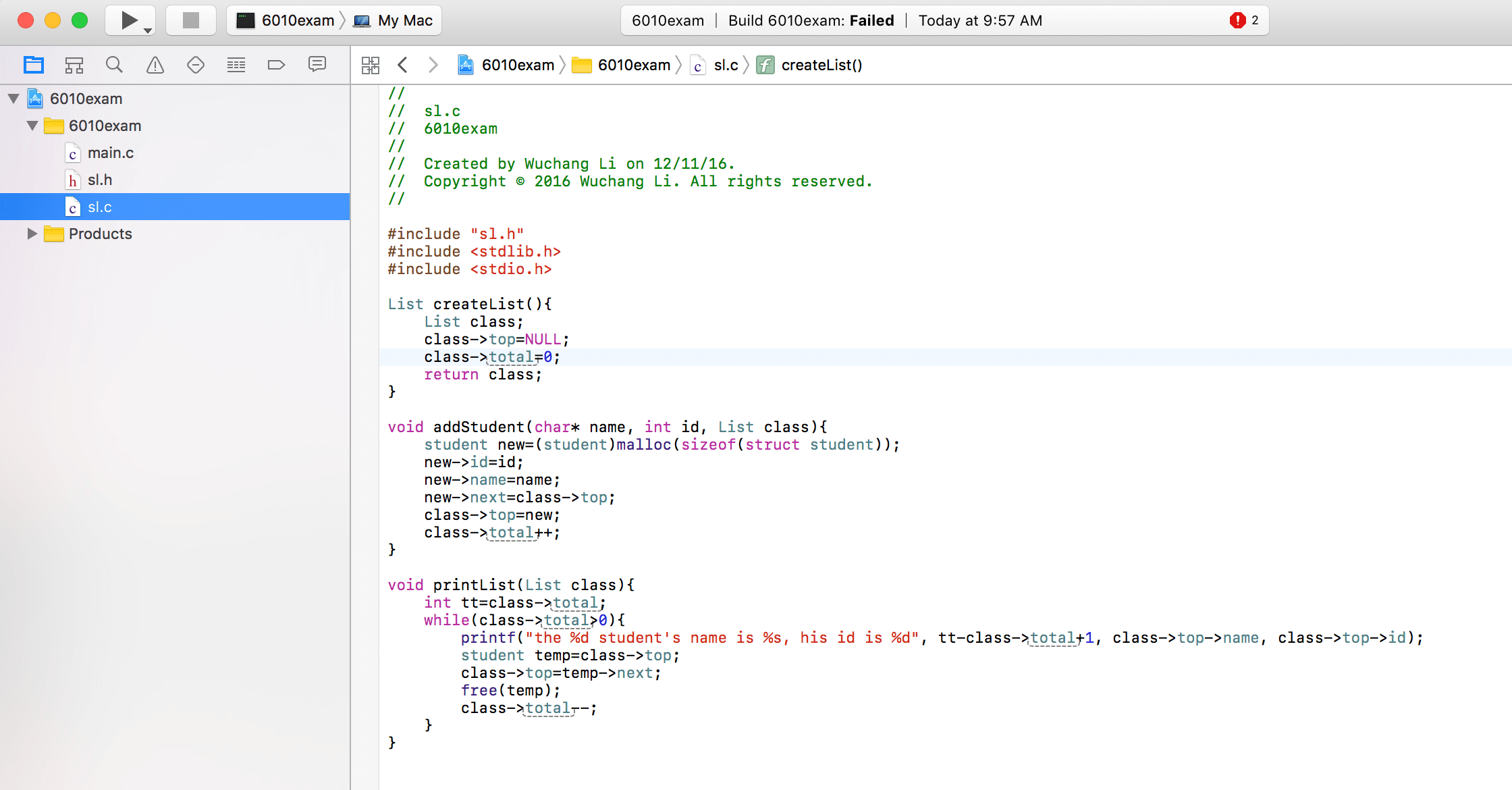This screenshot has height=790, width=1512.
Task: Open the Report navigator
Action: 317,64
